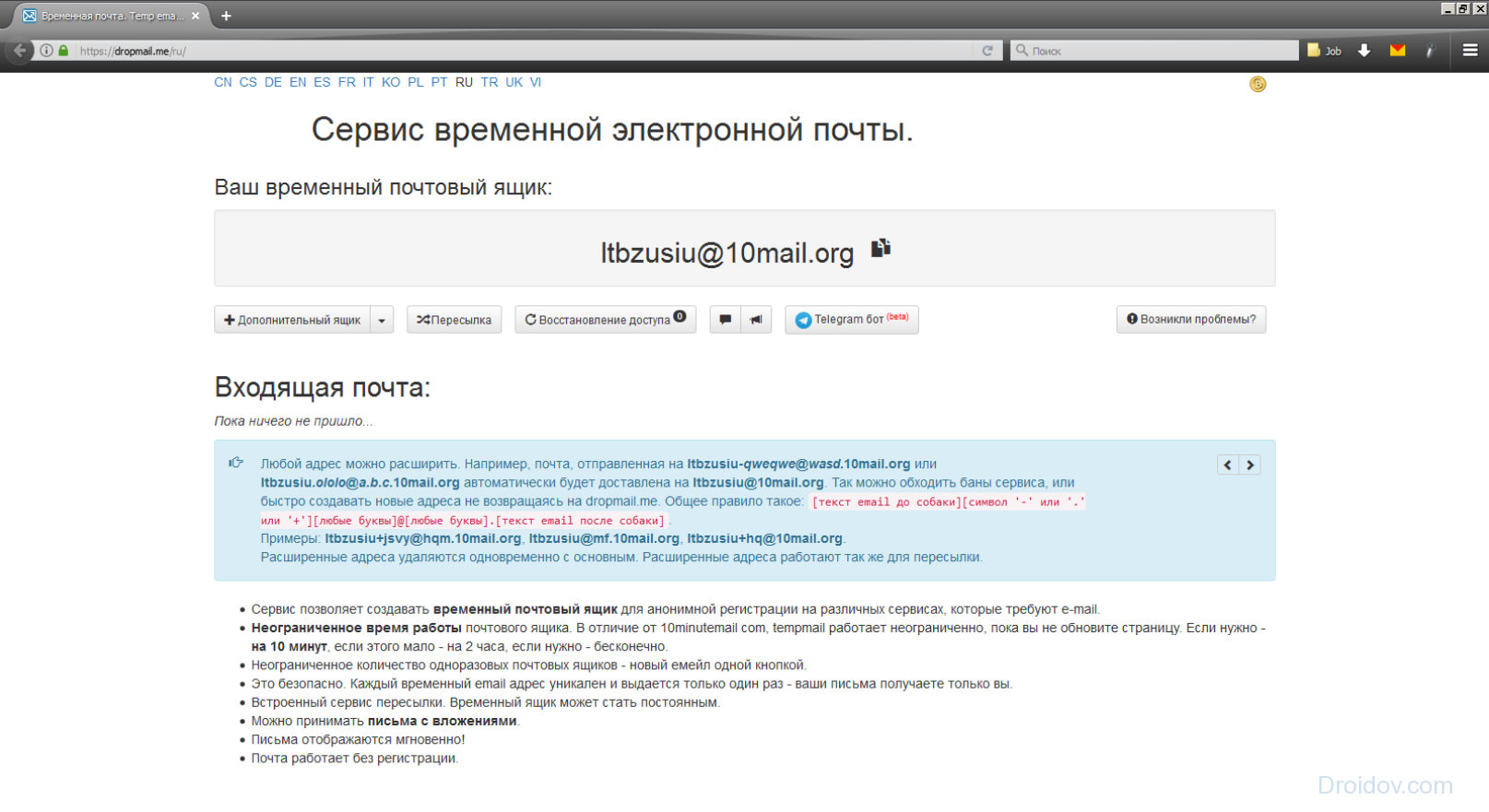The image size is (1489, 812).
Task: Switch language to CS
Action: click(x=248, y=82)
